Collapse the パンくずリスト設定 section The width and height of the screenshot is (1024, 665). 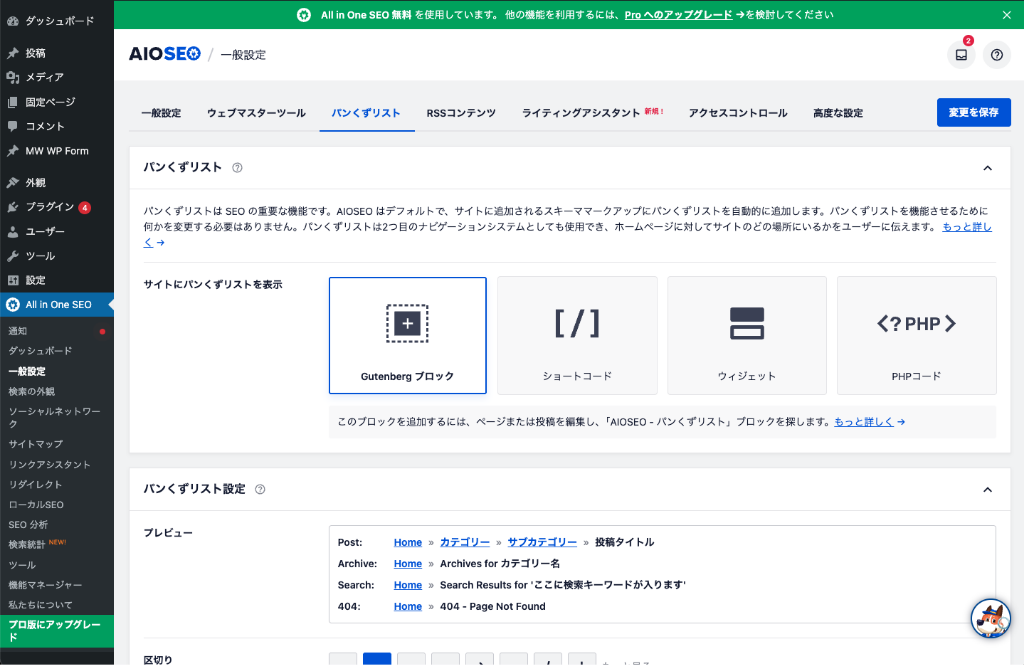click(x=987, y=489)
